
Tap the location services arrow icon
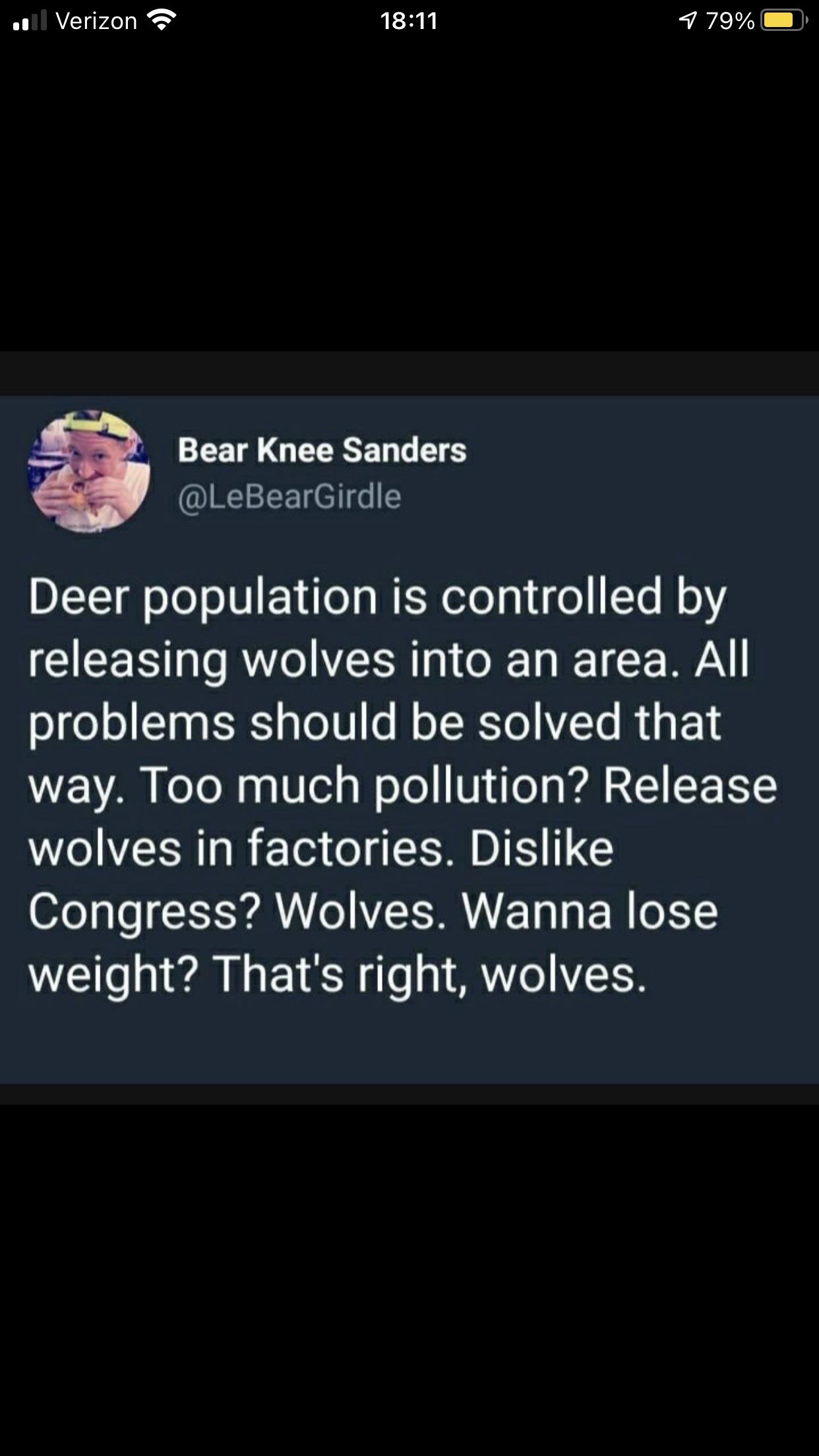[687, 21]
